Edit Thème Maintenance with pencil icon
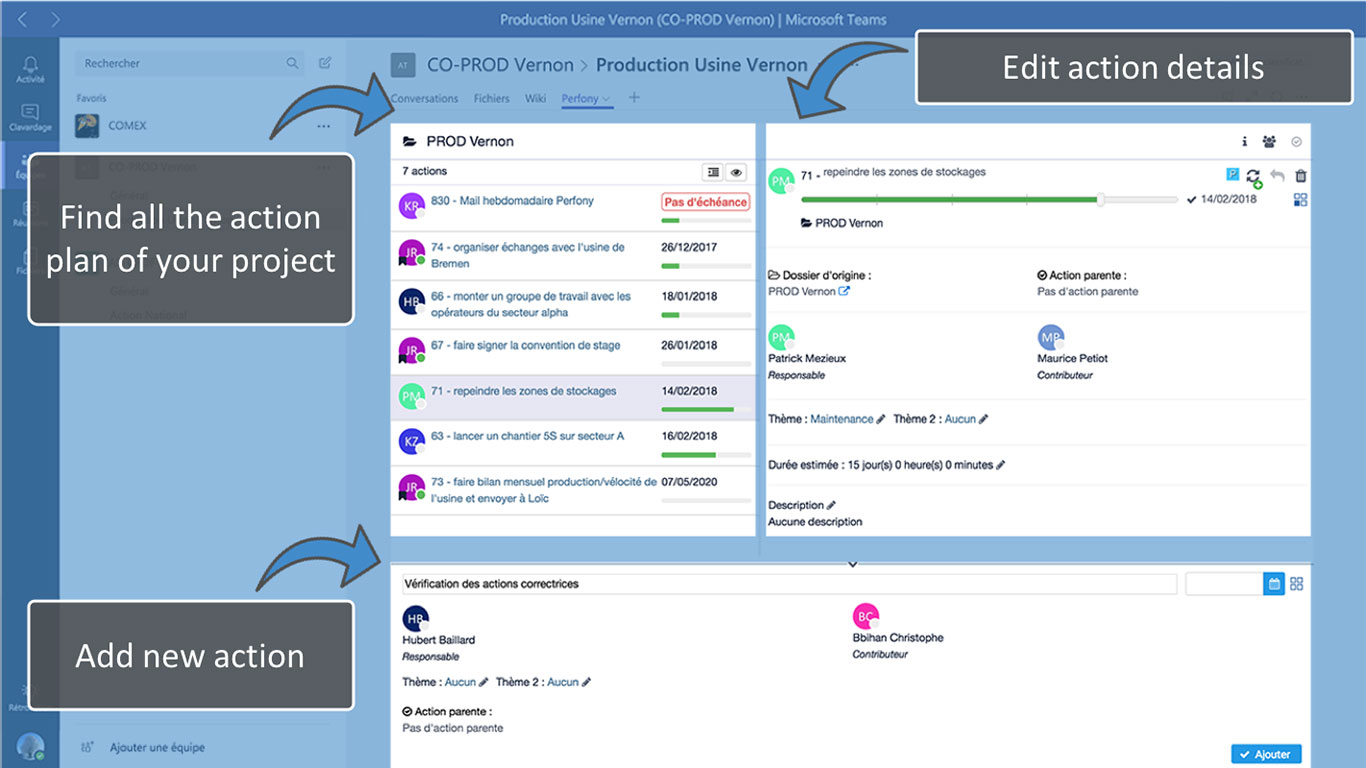 881,419
